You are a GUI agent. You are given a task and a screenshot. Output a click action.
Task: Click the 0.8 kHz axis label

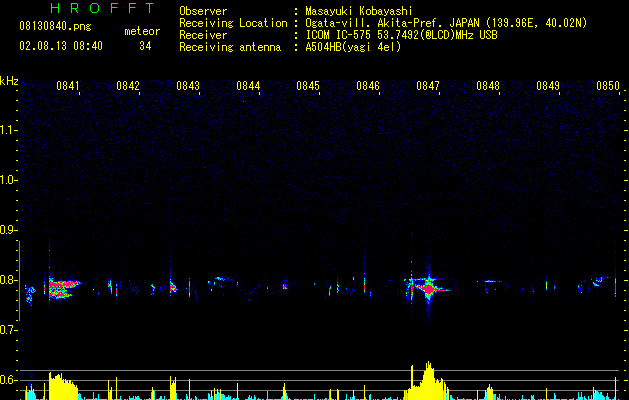[8, 280]
